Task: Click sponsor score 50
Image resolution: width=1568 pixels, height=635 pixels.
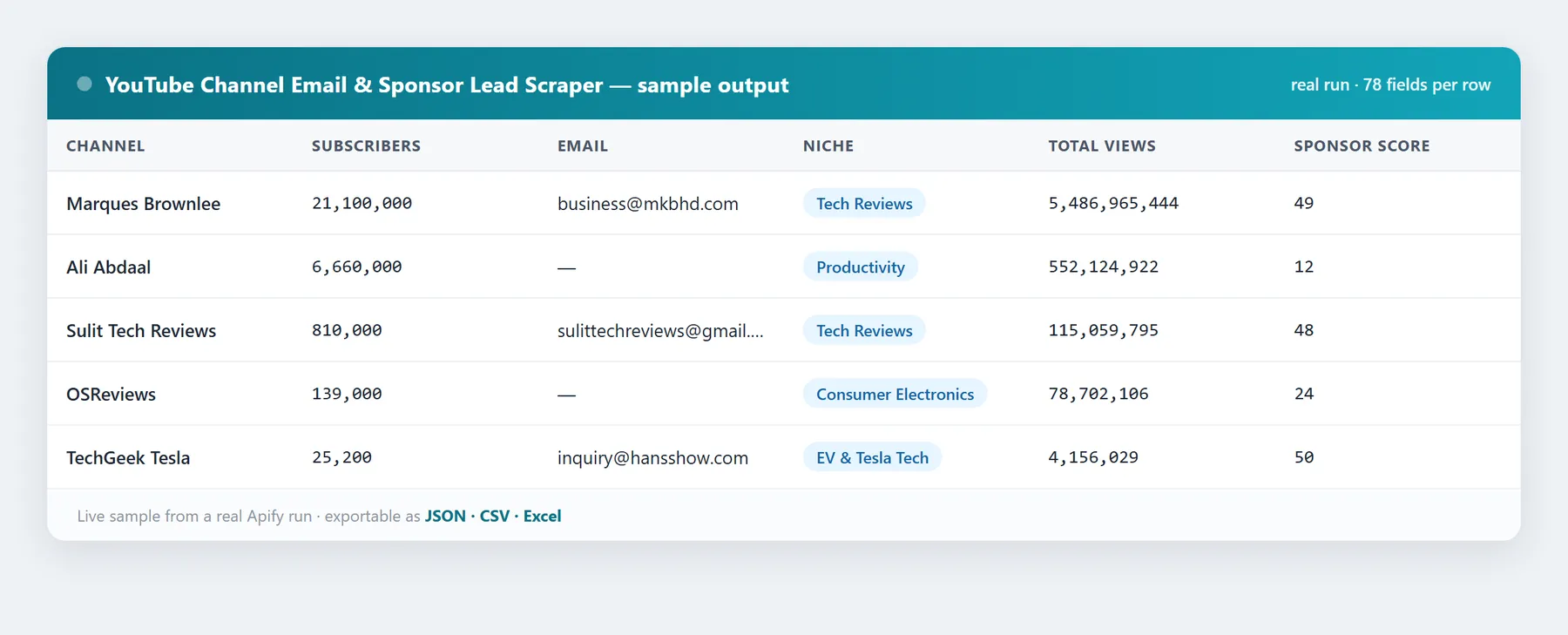Action: tap(1303, 457)
